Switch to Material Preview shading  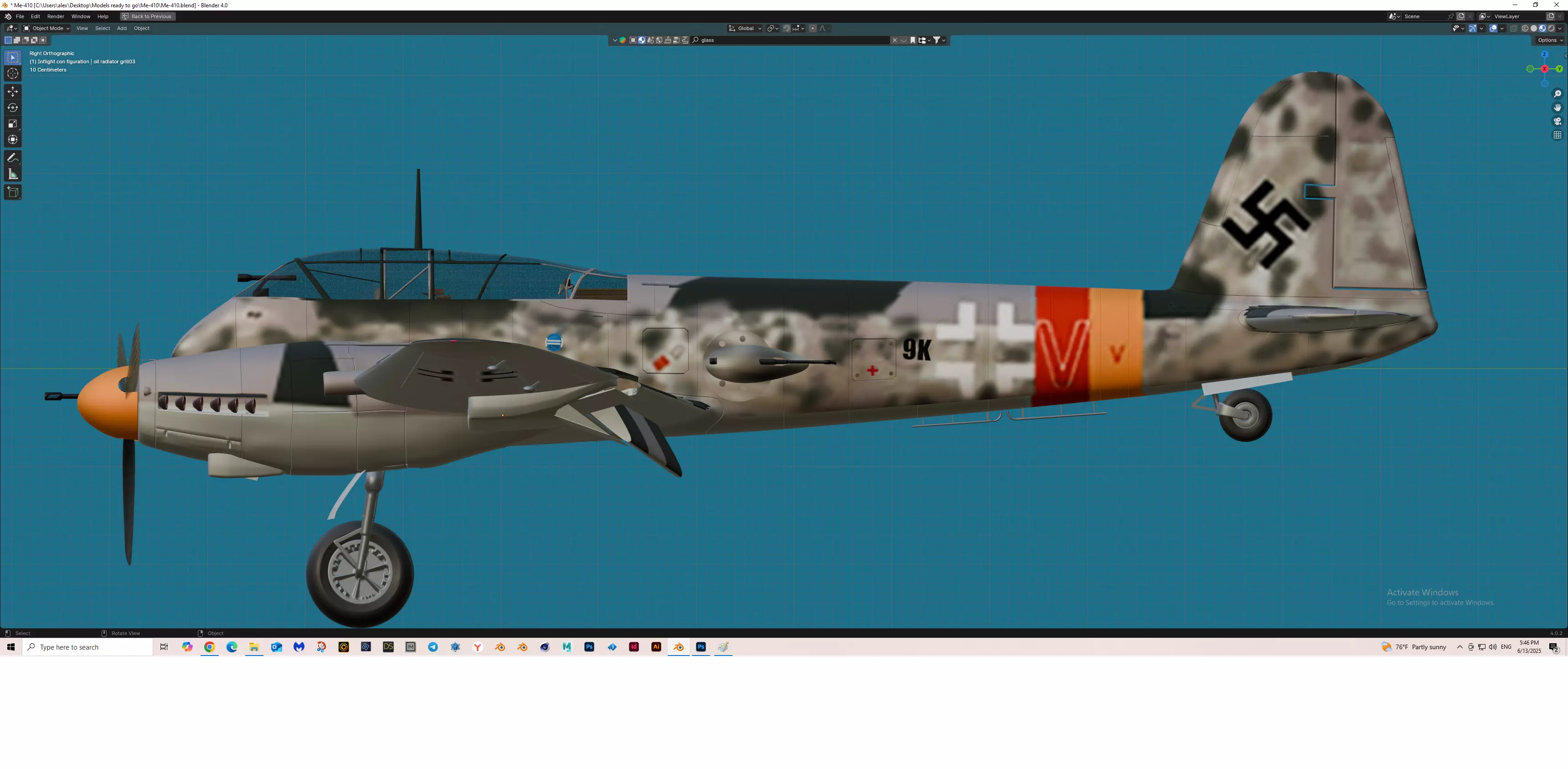click(x=1542, y=28)
